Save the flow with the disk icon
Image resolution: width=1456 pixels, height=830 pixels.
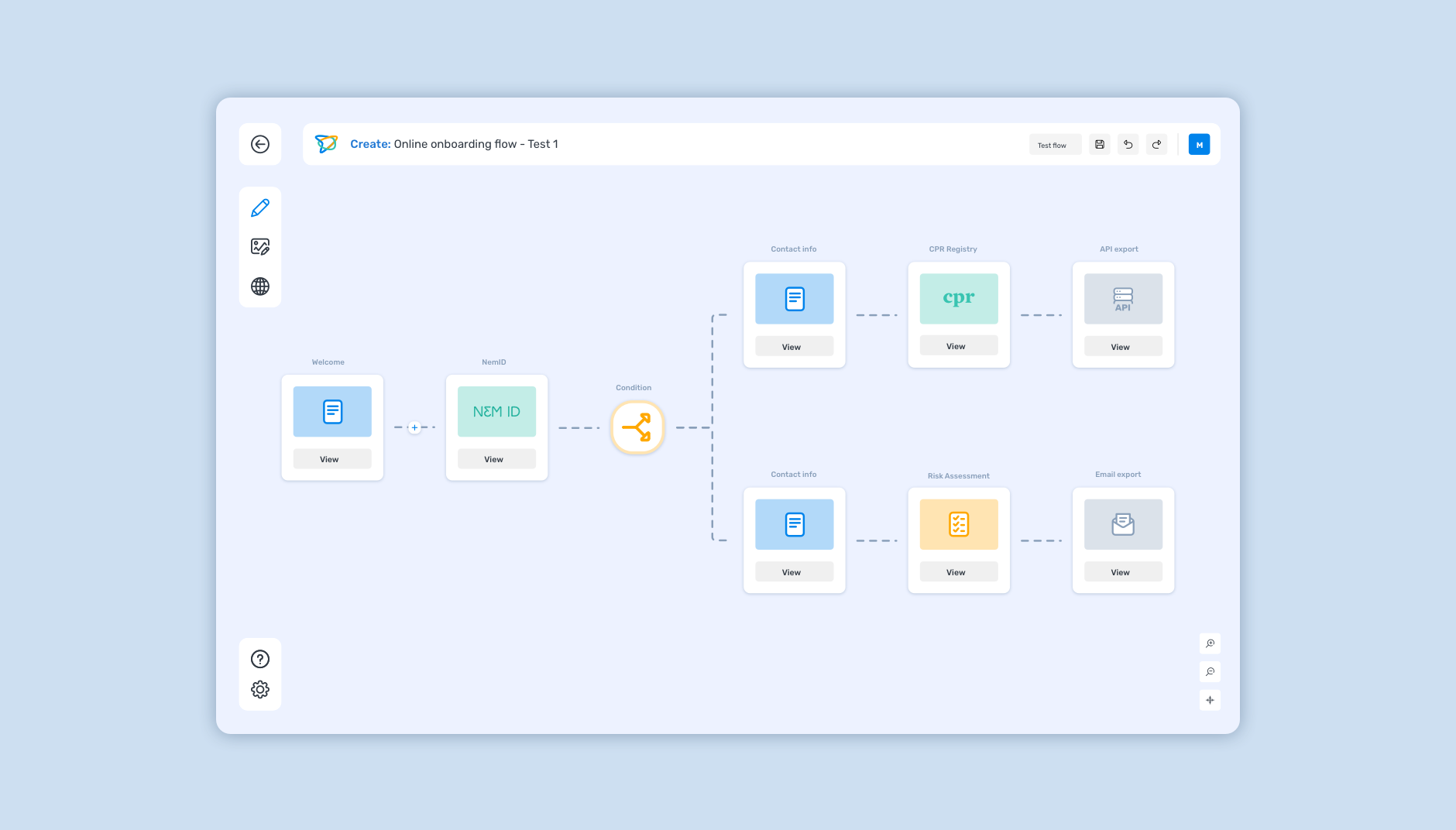(1099, 145)
